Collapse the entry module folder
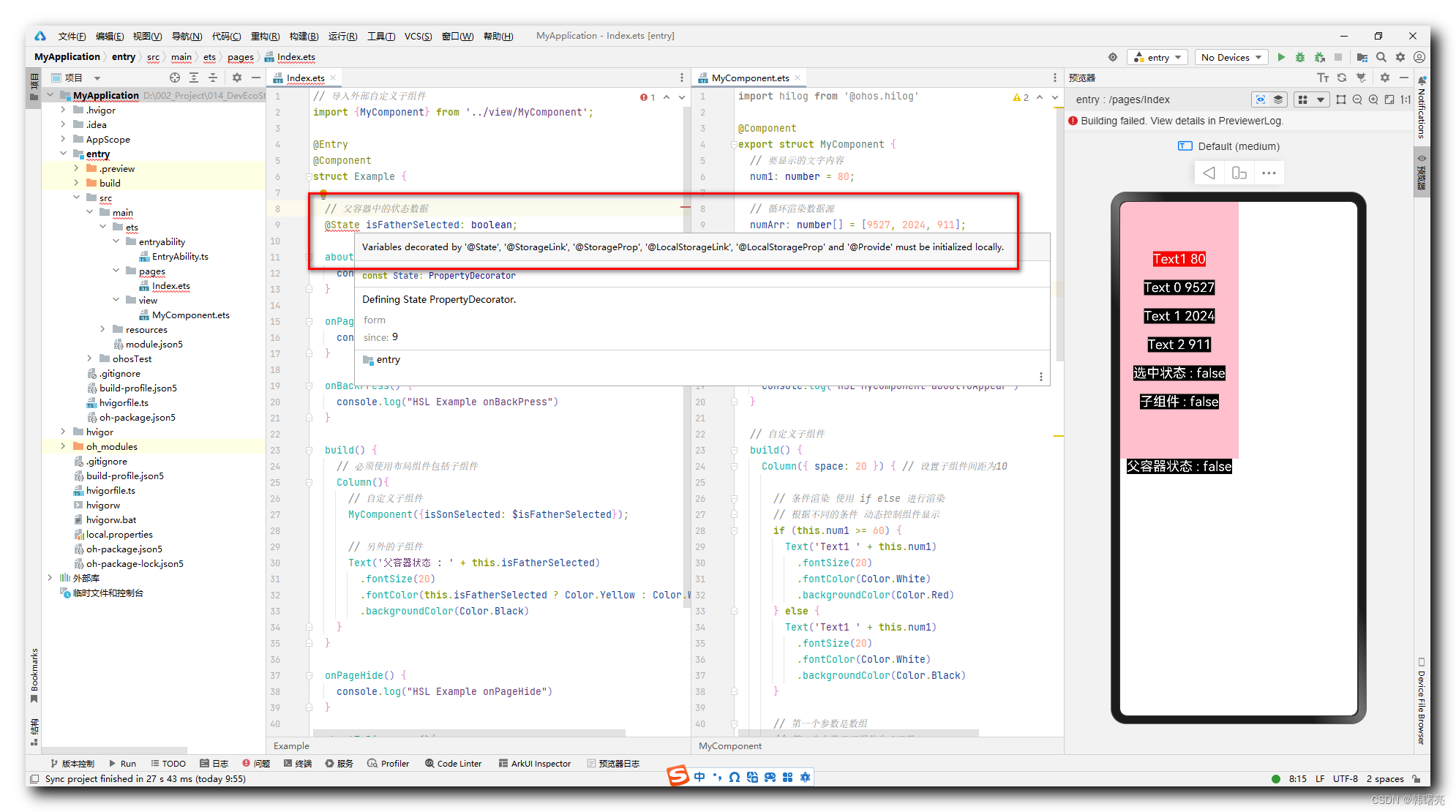1456x812 pixels. 63,154
